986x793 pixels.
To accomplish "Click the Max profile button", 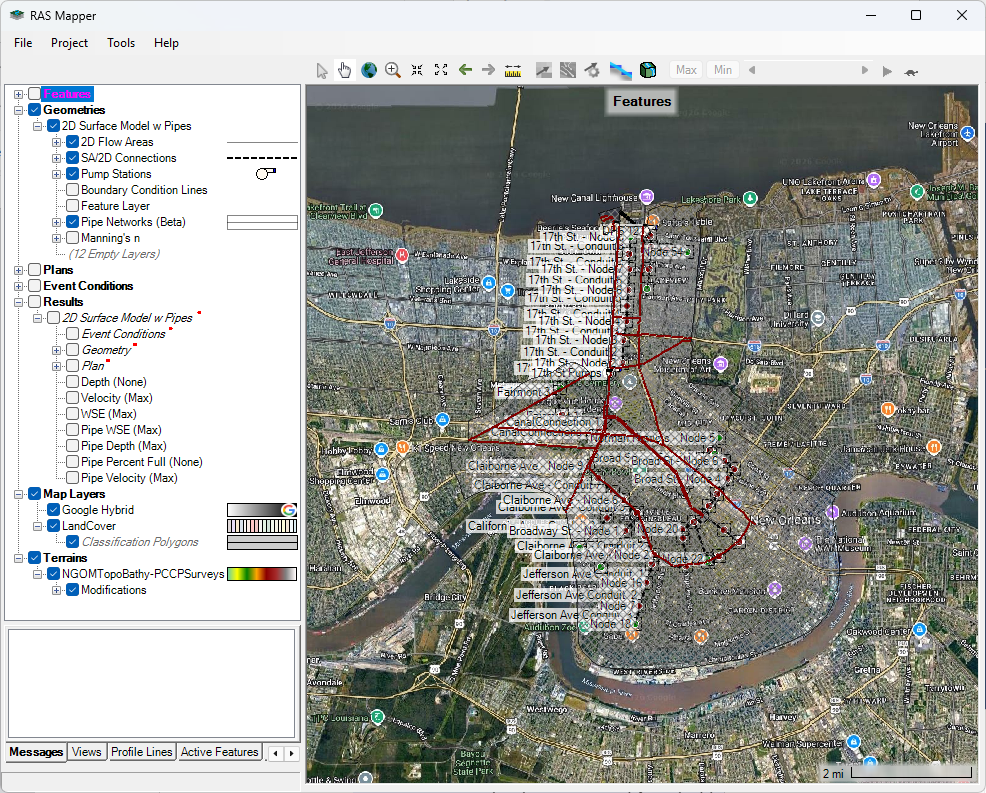I will [686, 70].
